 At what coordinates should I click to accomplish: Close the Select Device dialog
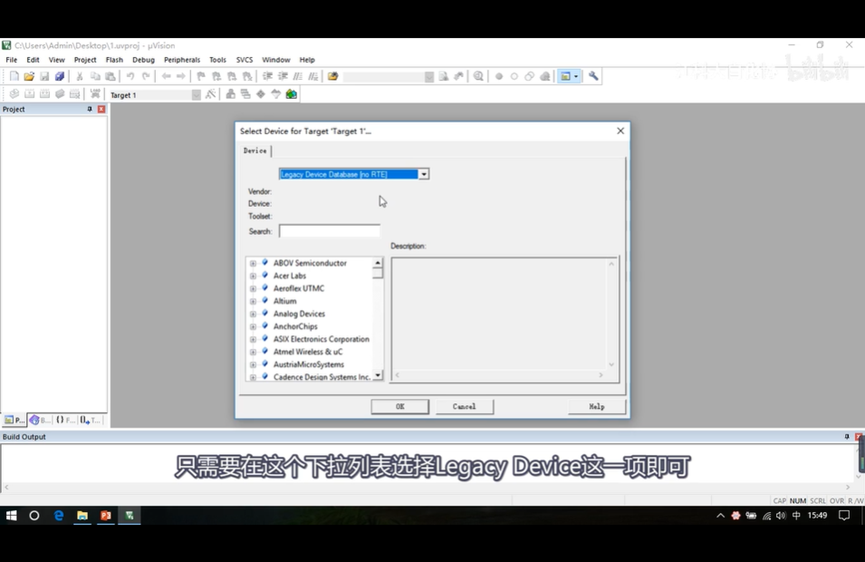pos(621,131)
